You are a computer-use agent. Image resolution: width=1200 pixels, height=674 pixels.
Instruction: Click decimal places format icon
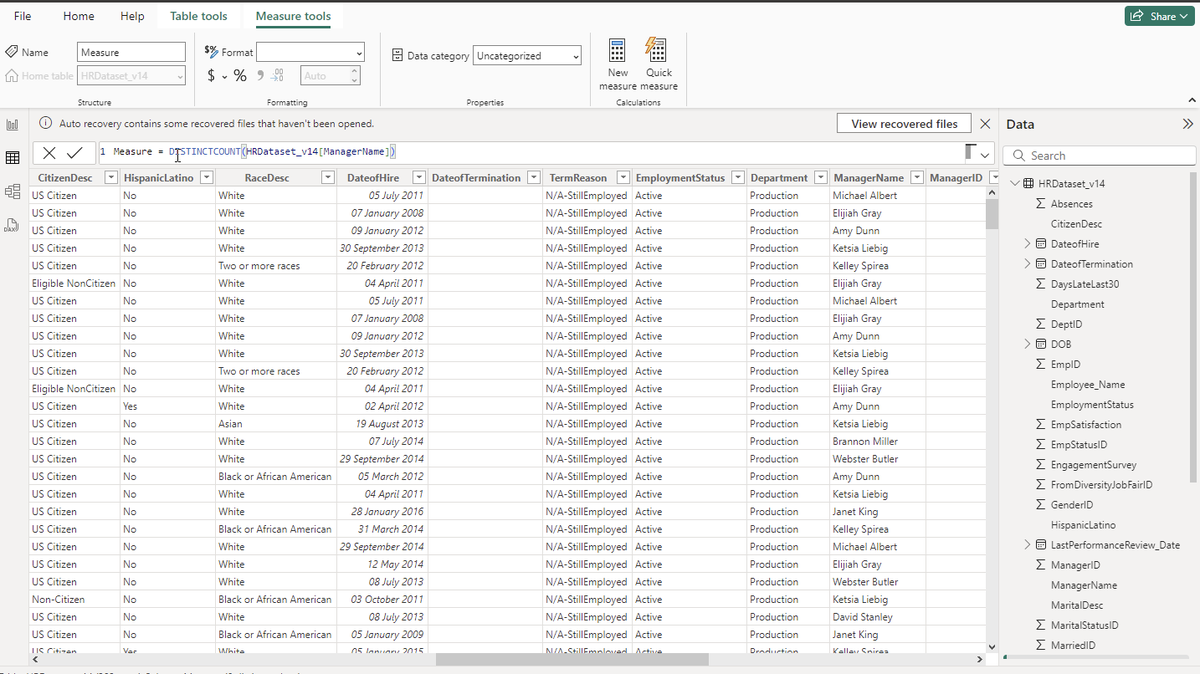[279, 76]
